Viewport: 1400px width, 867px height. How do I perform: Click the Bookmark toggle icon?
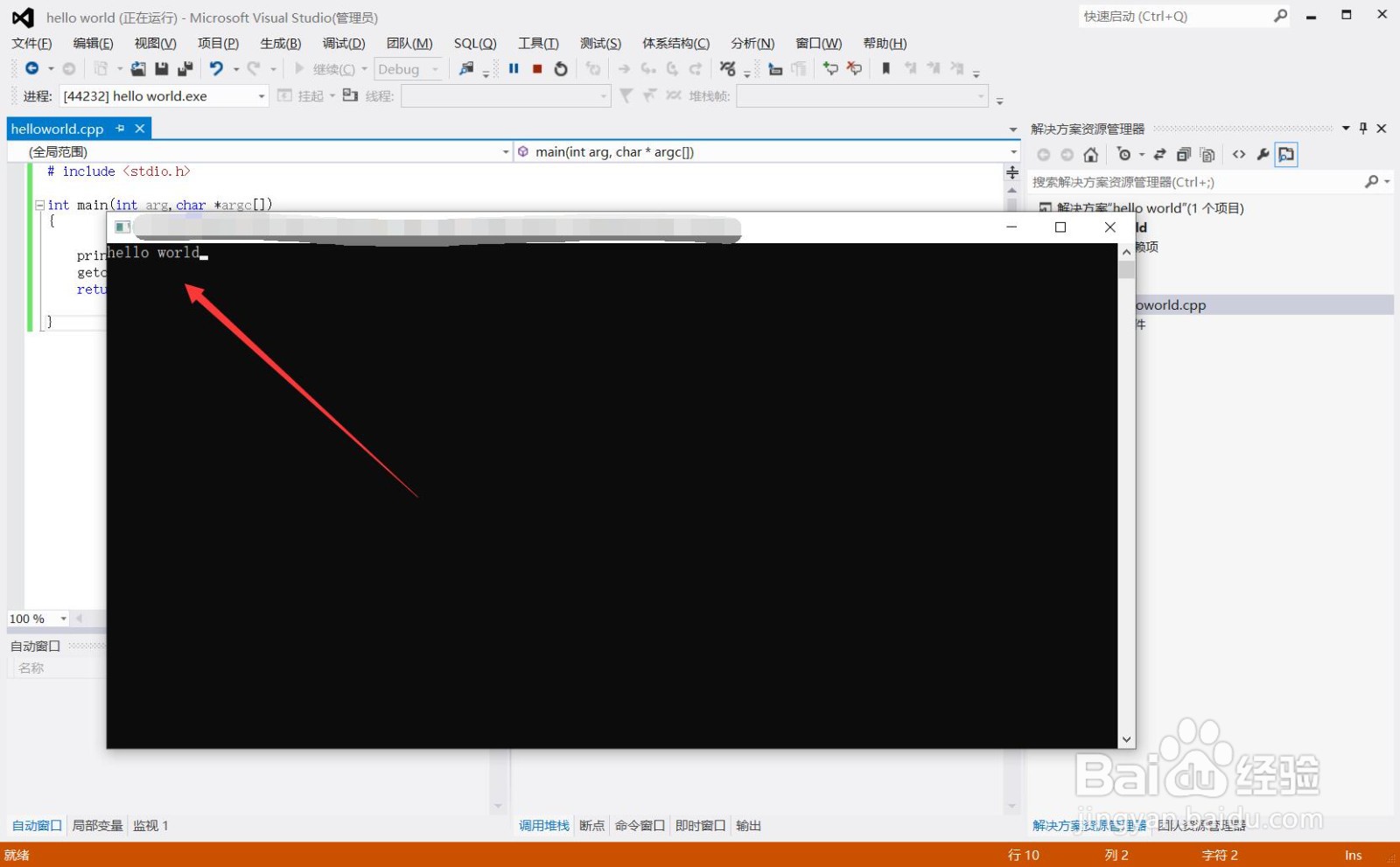tap(885, 68)
